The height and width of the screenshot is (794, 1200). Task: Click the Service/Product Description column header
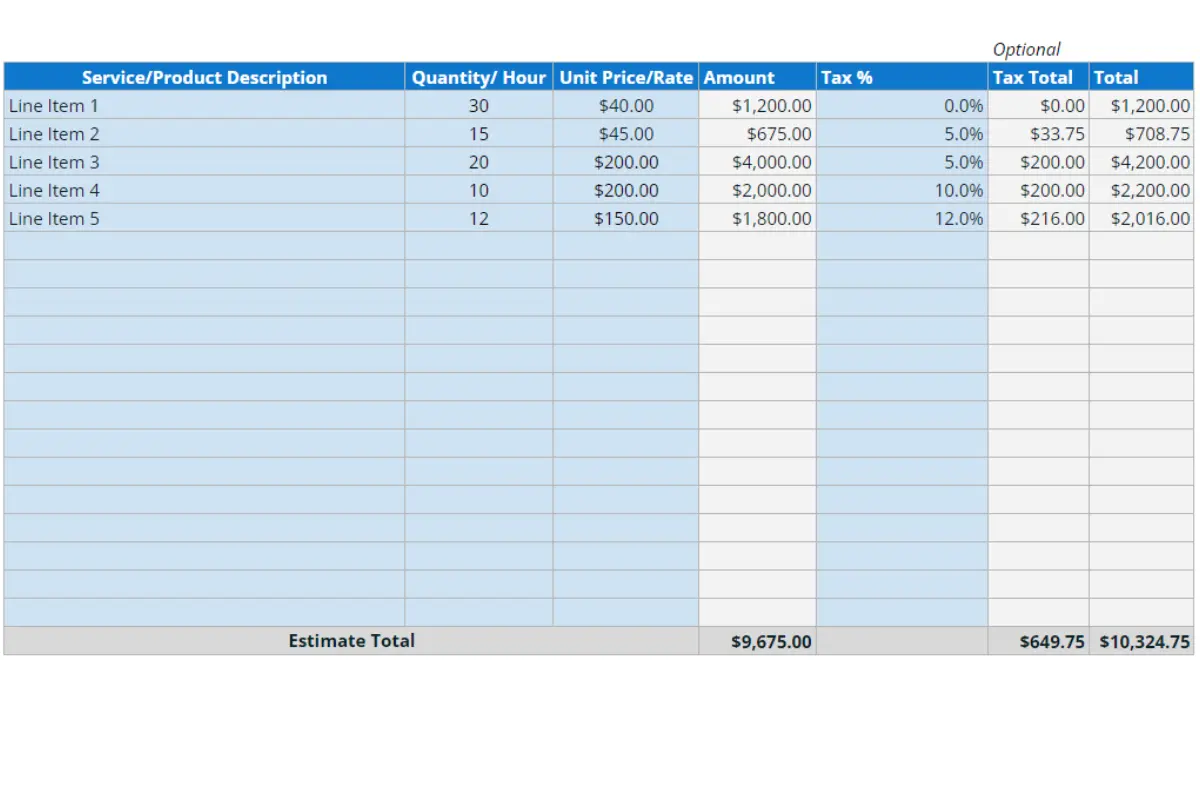click(204, 77)
